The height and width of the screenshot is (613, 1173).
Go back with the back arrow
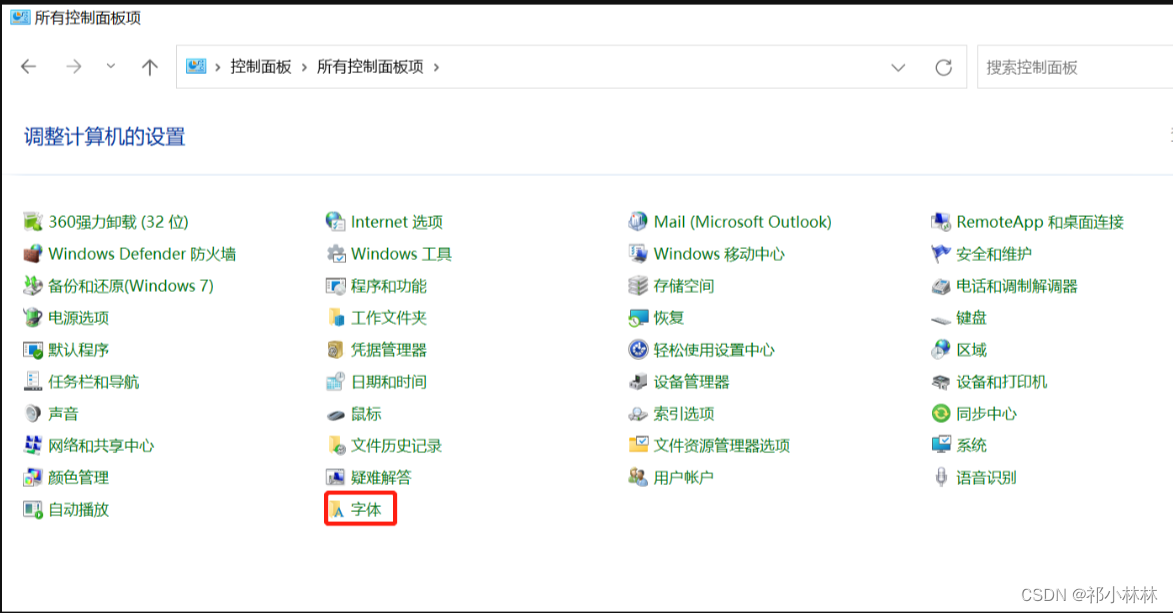[x=28, y=67]
